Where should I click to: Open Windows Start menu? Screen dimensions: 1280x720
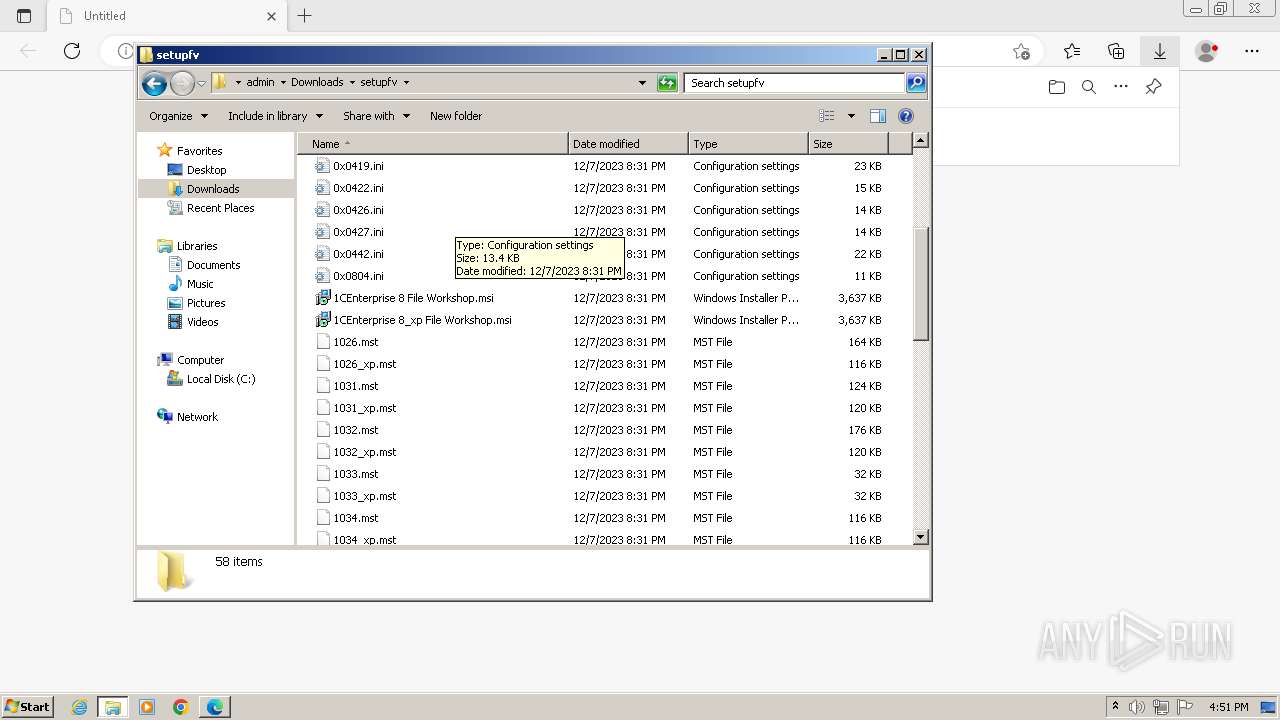click(28, 707)
